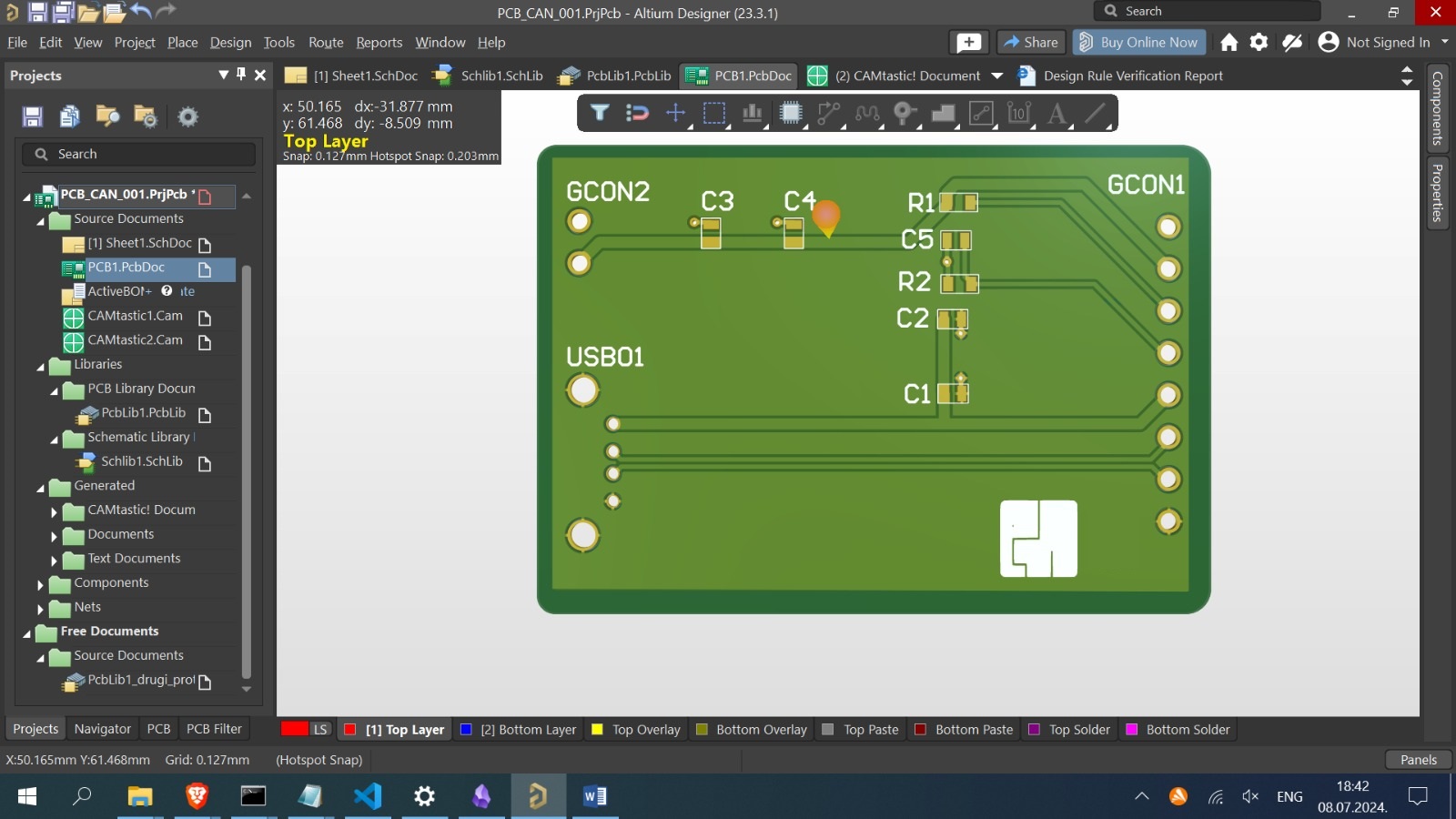Click the Buy Online Now button
The width and height of the screenshot is (1456, 819).
[1138, 42]
